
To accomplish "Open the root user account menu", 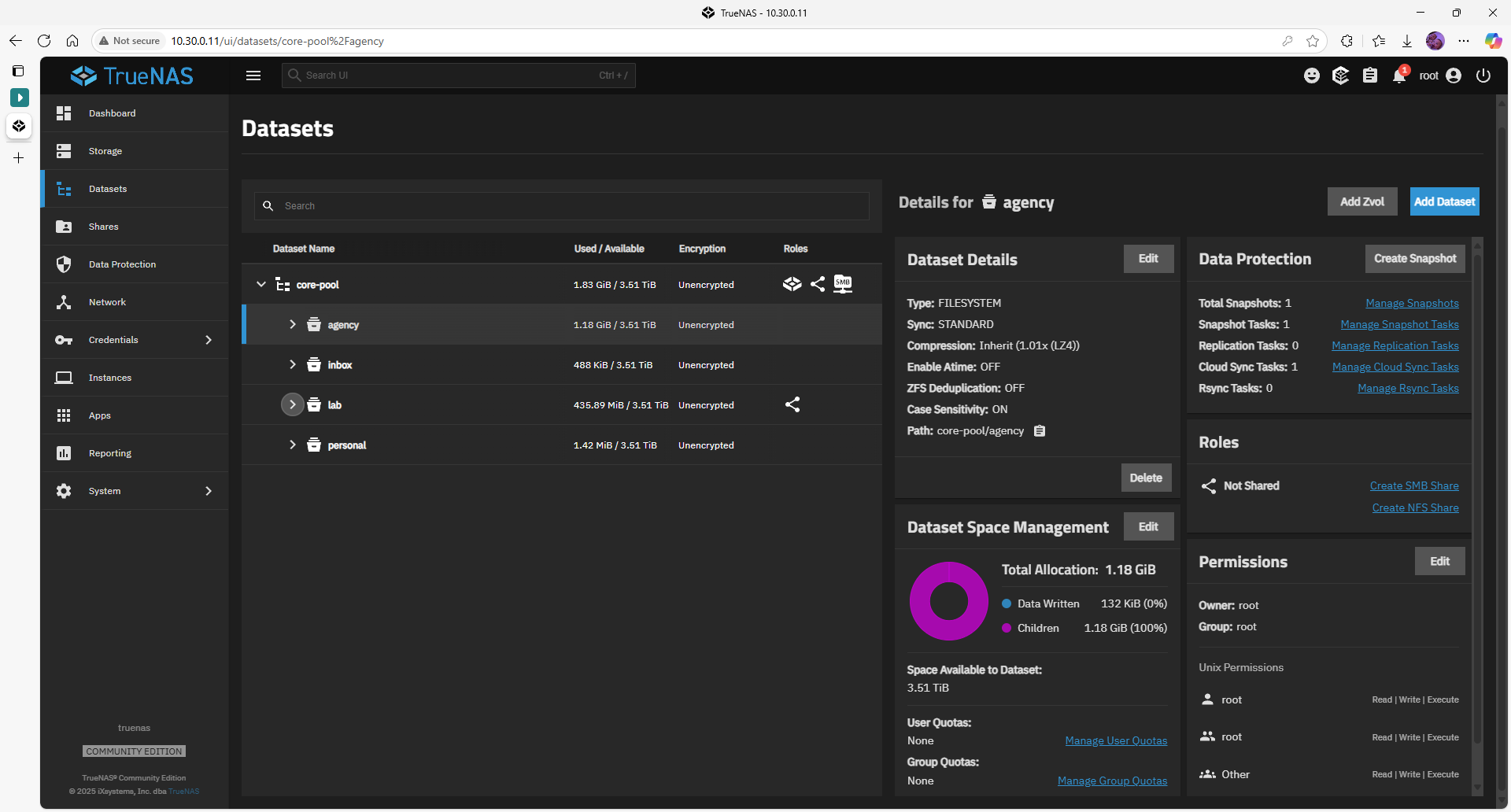I will [x=1440, y=76].
